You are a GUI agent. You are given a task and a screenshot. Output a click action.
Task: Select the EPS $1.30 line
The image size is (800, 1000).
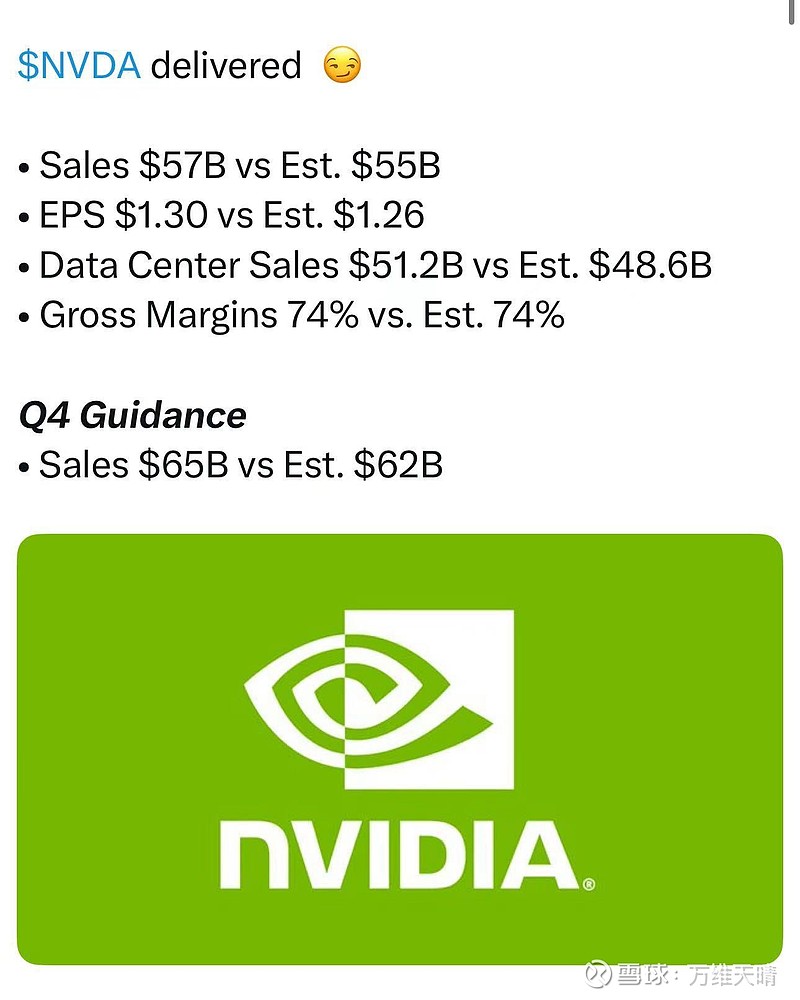222,215
